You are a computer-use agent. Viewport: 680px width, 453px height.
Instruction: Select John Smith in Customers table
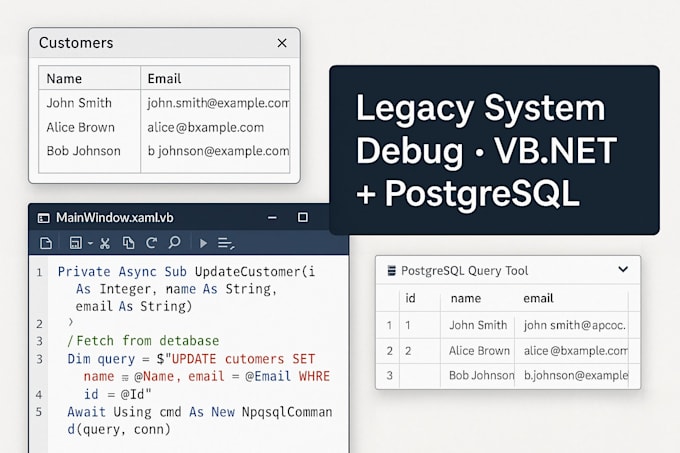tap(79, 103)
